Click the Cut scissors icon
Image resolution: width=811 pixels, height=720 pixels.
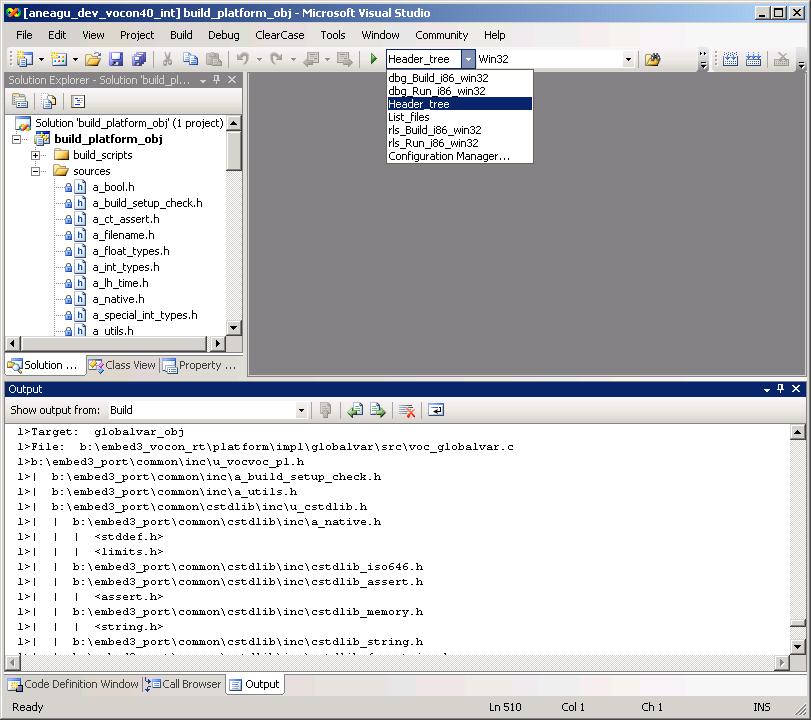pyautogui.click(x=167, y=59)
